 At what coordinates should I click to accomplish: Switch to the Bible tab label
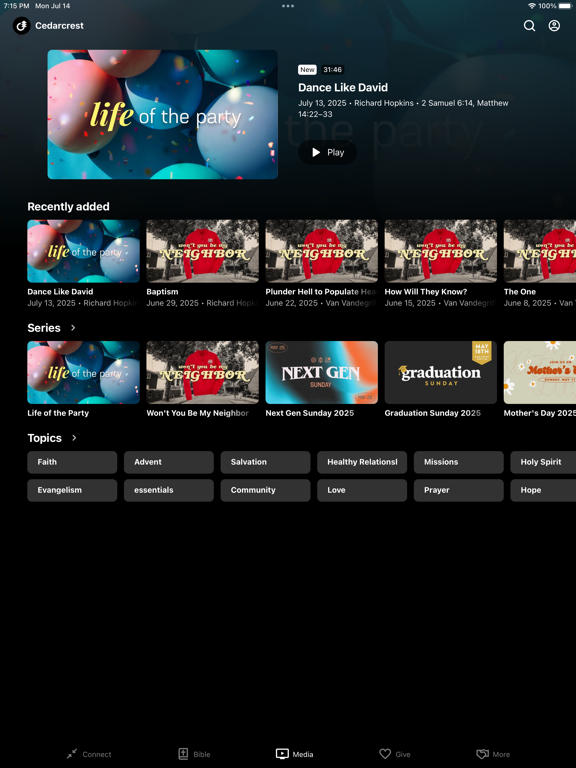coord(202,754)
